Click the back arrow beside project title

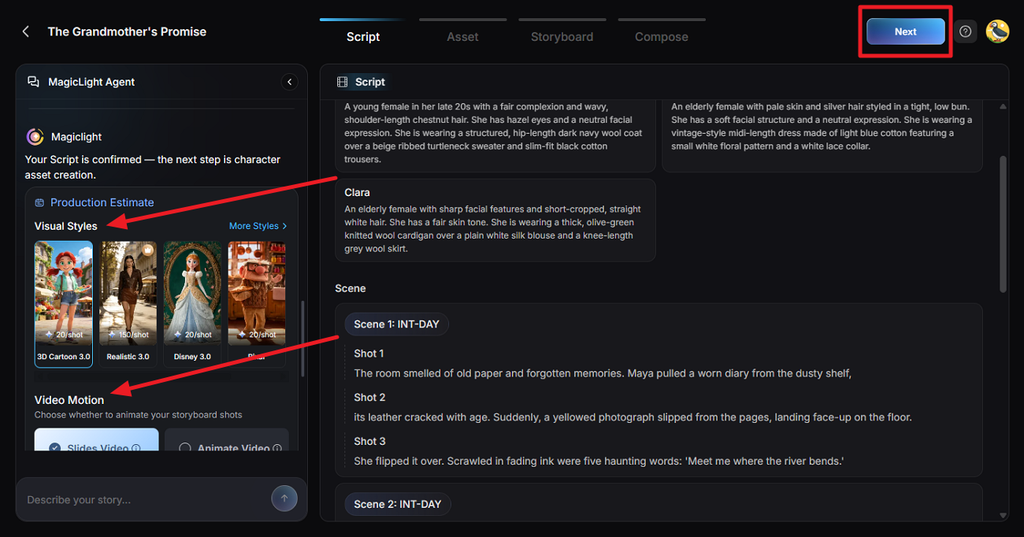(25, 31)
